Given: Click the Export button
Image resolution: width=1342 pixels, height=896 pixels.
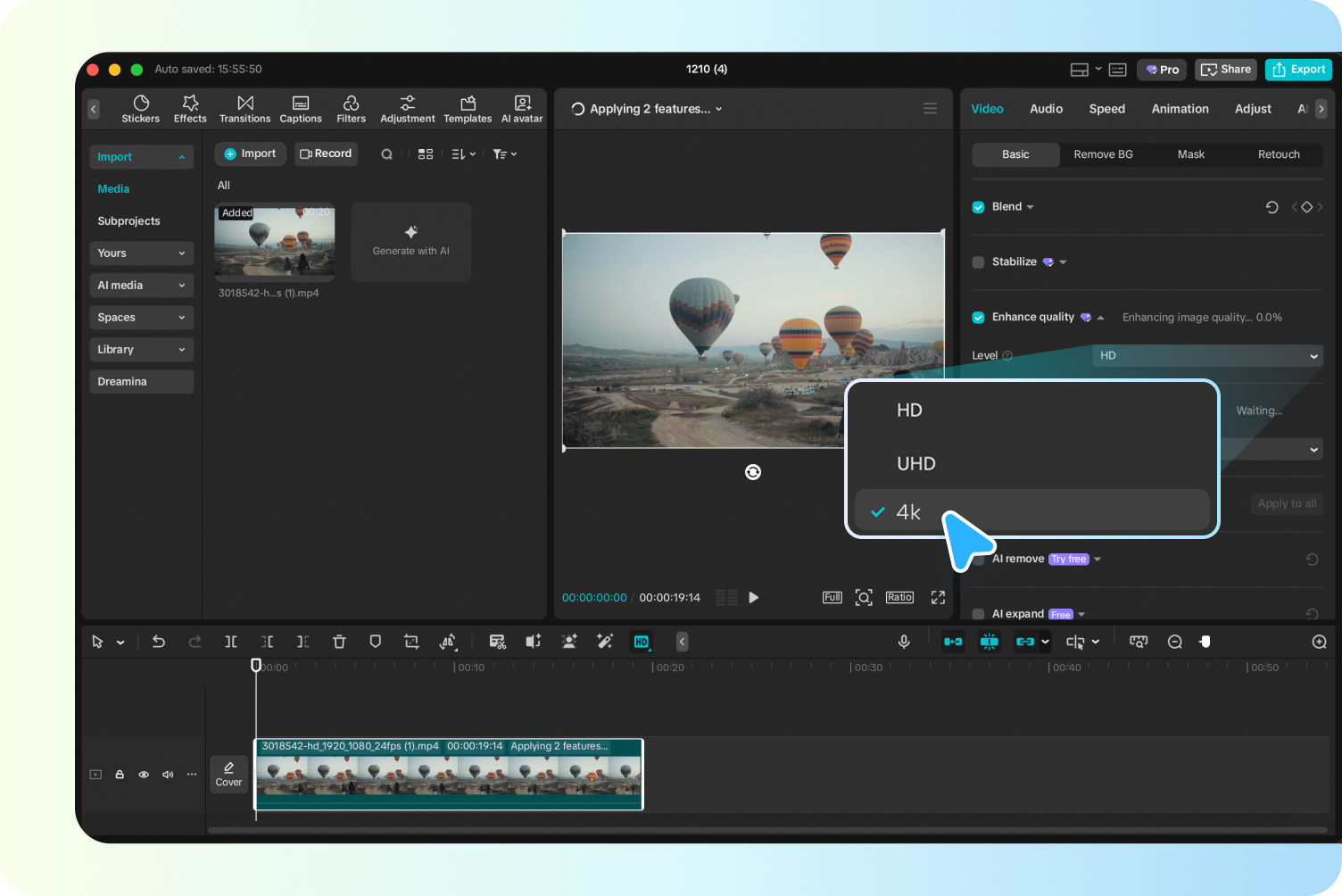Looking at the screenshot, I should pos(1298,70).
